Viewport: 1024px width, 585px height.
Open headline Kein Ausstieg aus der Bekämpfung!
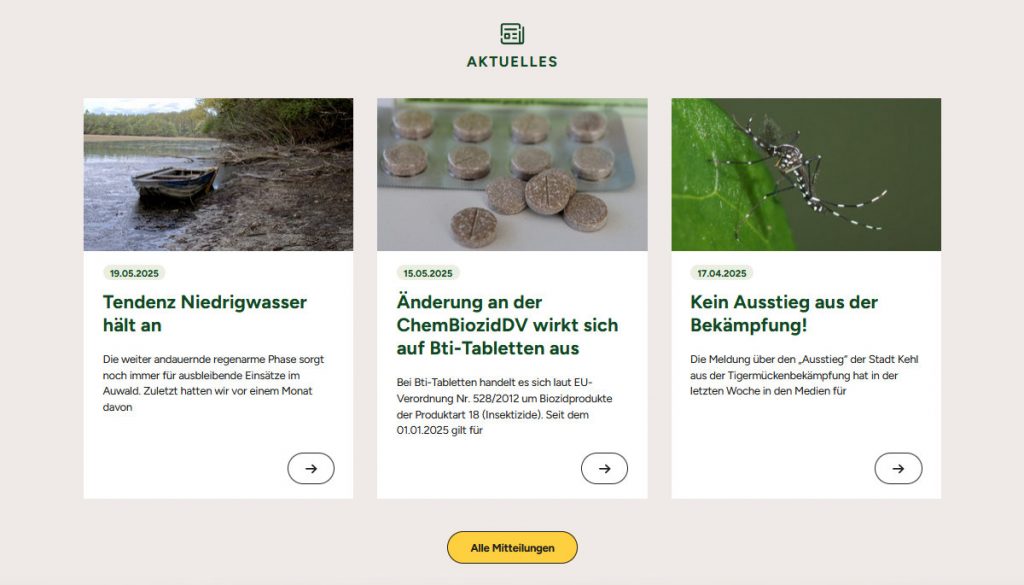click(784, 313)
